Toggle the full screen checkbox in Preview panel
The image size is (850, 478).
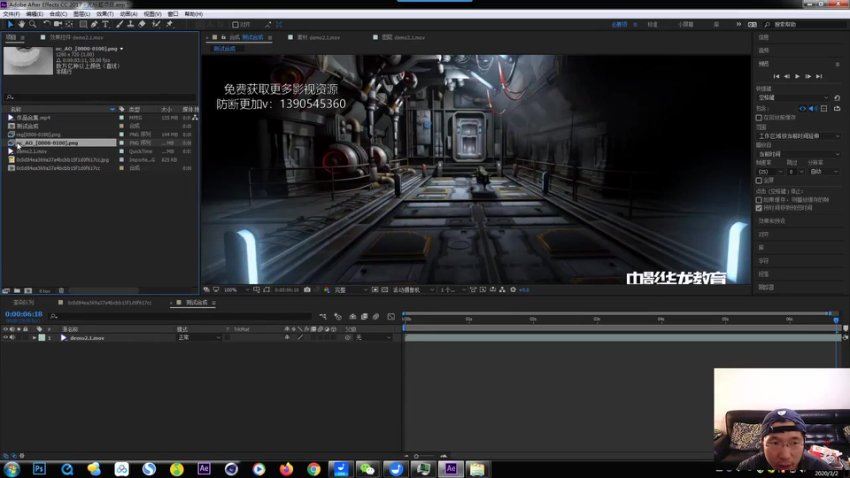click(759, 180)
